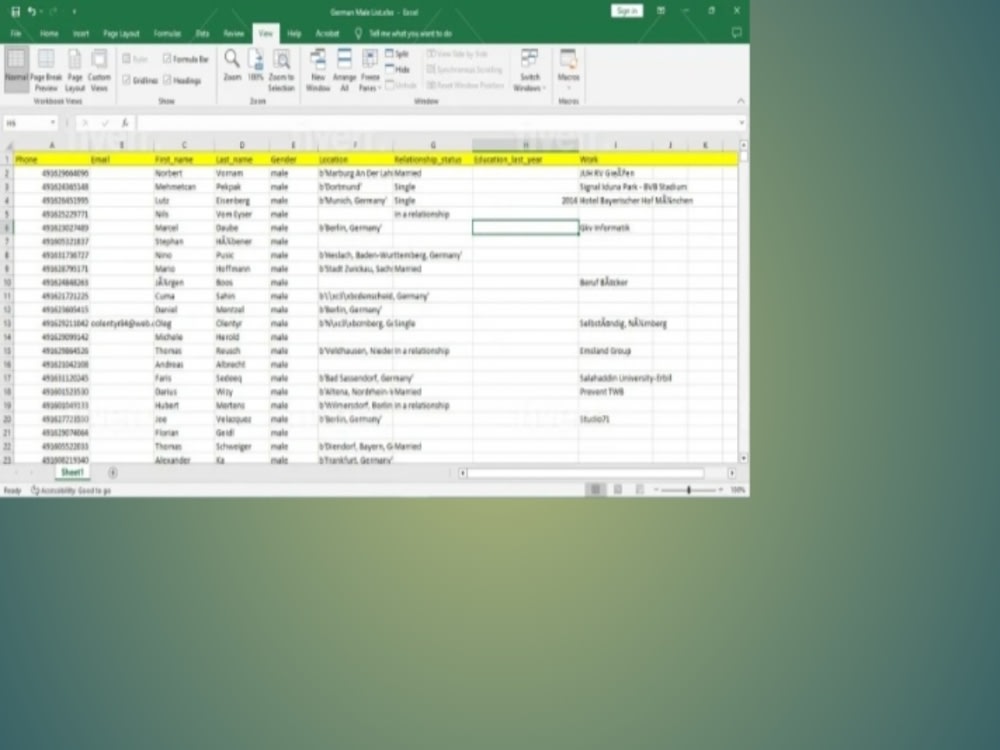Click the Save icon in title bar
Image resolution: width=1000 pixels, height=750 pixels.
[x=15, y=11]
